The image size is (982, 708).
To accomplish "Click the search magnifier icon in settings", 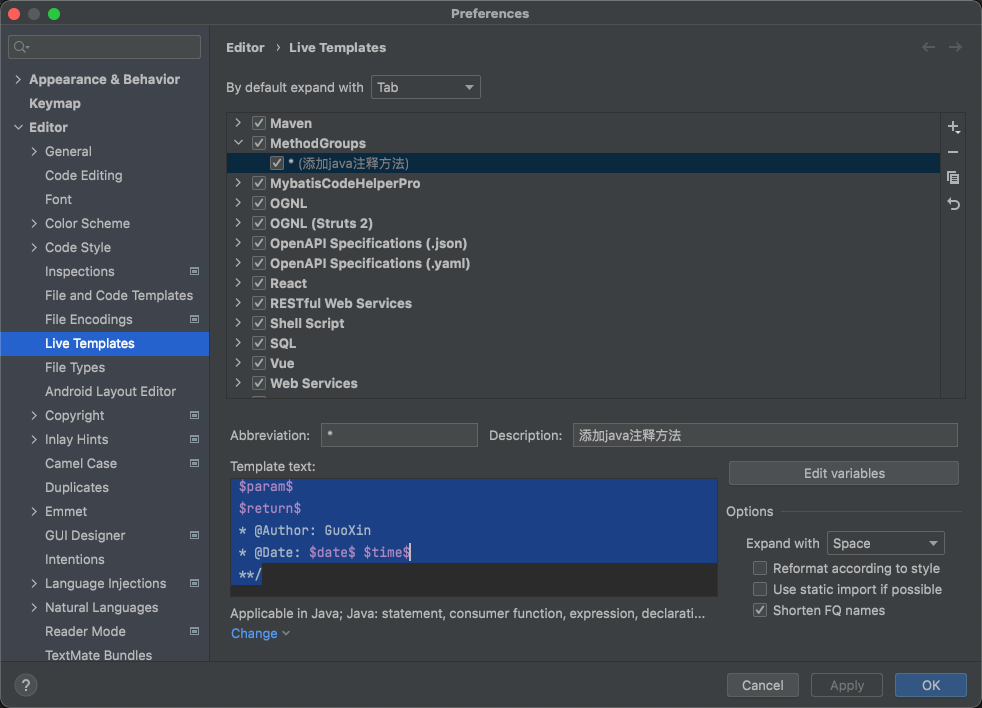I will coord(21,47).
